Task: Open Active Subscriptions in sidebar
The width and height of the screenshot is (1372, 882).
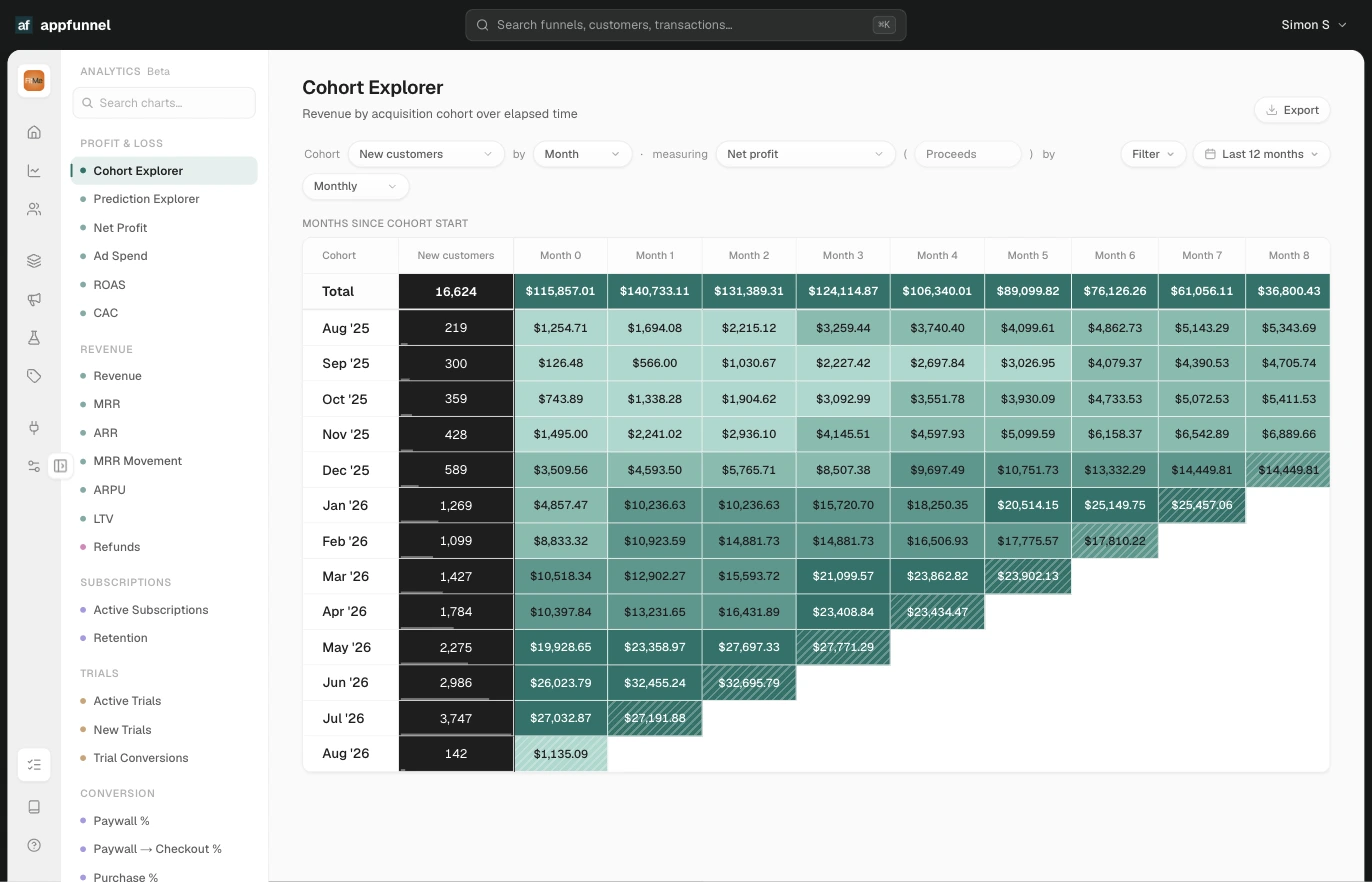Action: click(x=164, y=610)
